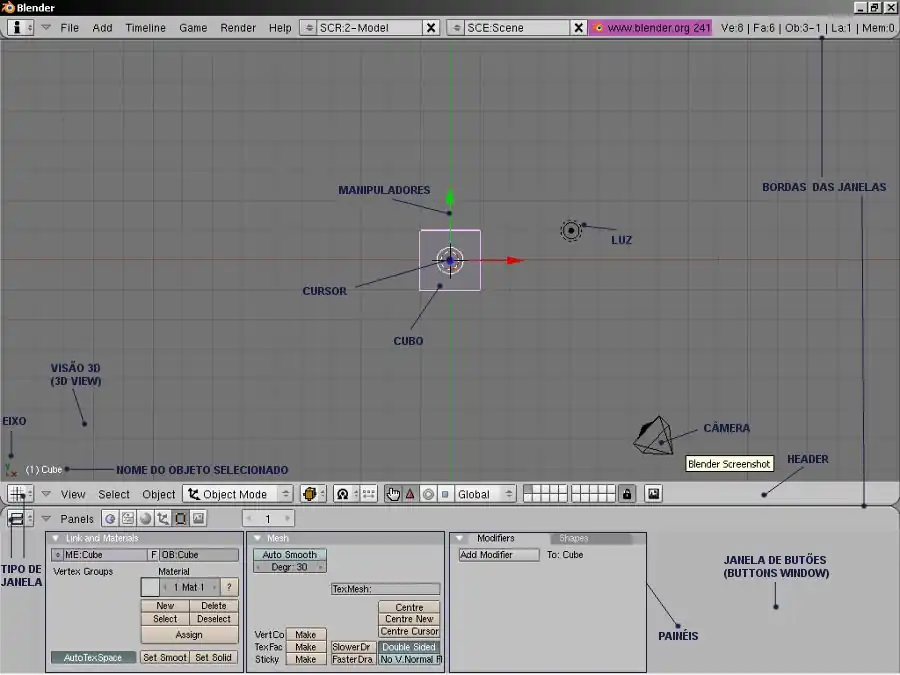The height and width of the screenshot is (675, 900).
Task: Select the rotate manipulator circle icon
Action: click(x=428, y=494)
